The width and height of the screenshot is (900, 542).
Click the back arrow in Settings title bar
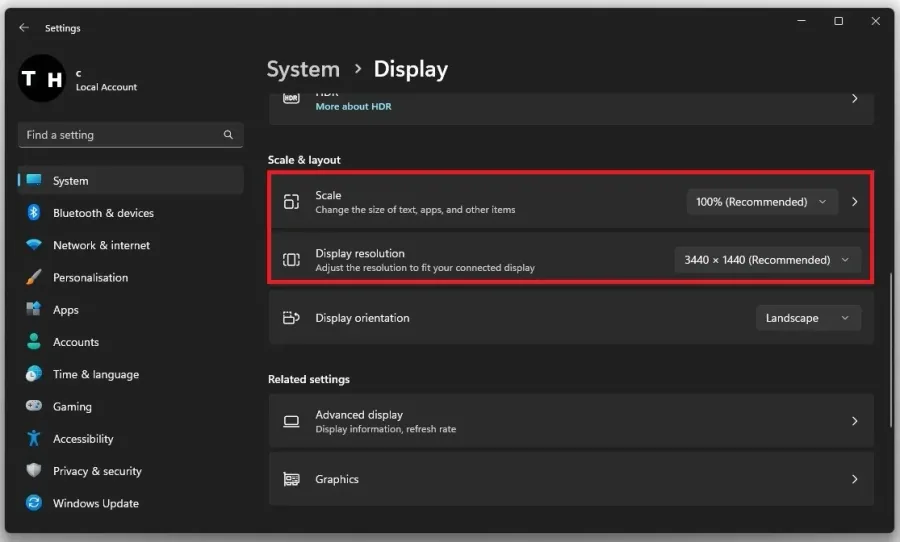pyautogui.click(x=24, y=28)
